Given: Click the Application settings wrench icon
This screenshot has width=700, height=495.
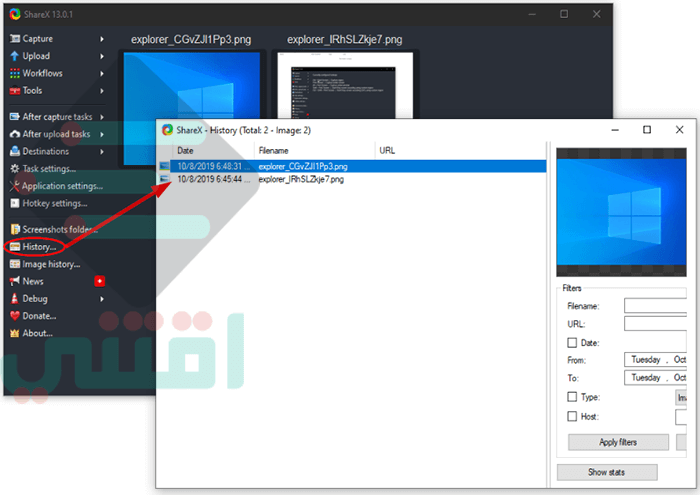Looking at the screenshot, I should click(x=15, y=186).
